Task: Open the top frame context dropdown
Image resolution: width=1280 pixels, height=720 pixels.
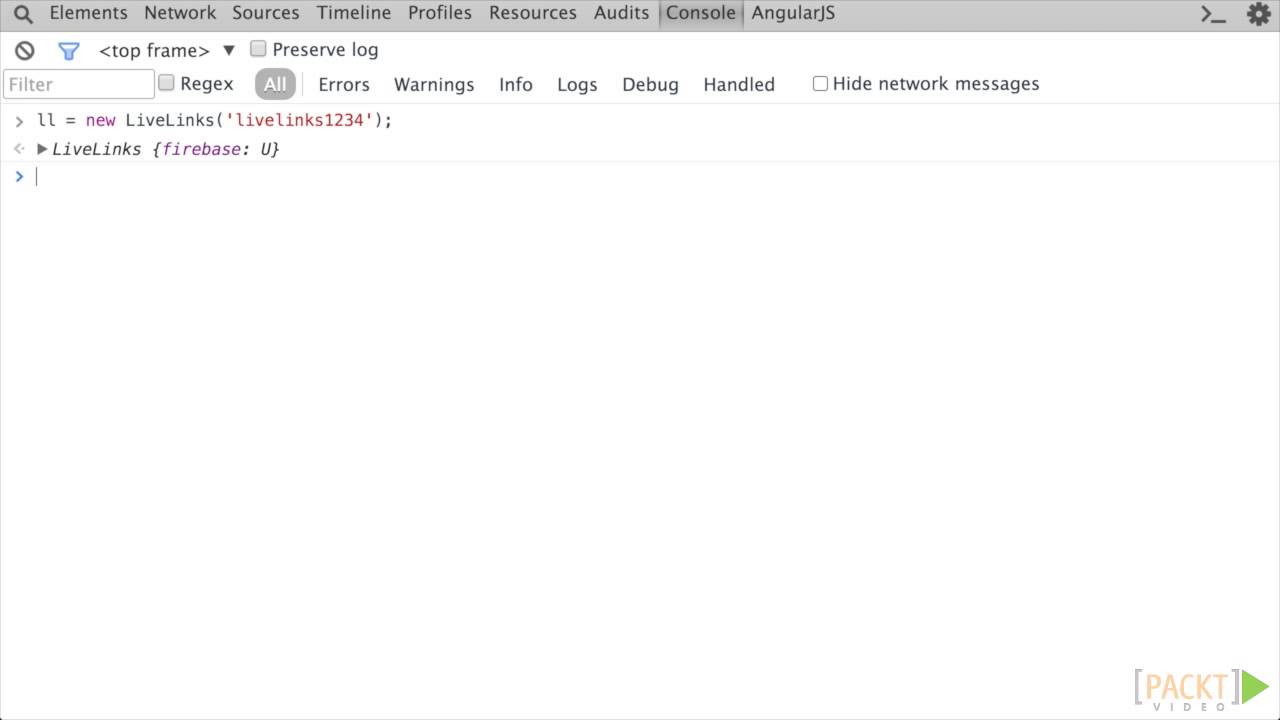Action: pyautogui.click(x=167, y=50)
